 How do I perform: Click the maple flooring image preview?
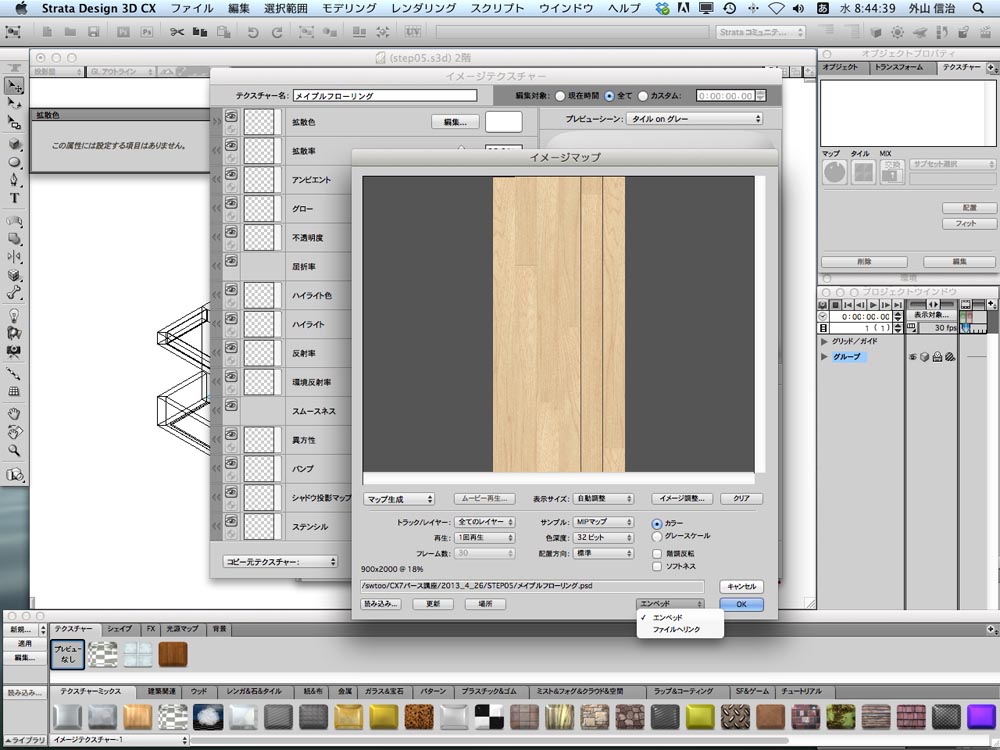coord(559,325)
